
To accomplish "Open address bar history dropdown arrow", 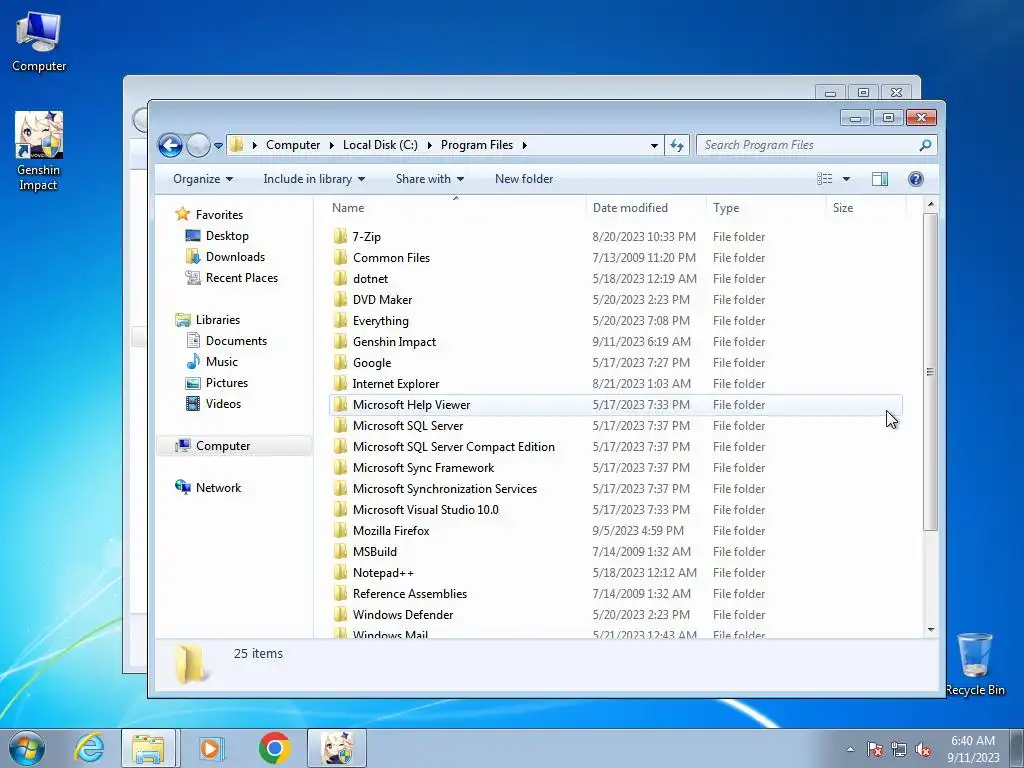I will pos(654,146).
